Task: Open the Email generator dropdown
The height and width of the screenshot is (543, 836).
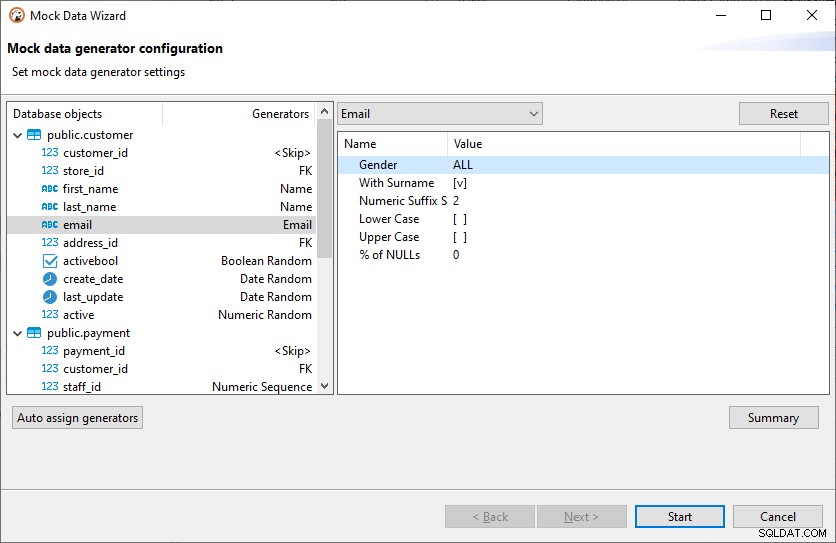Action: 440,114
